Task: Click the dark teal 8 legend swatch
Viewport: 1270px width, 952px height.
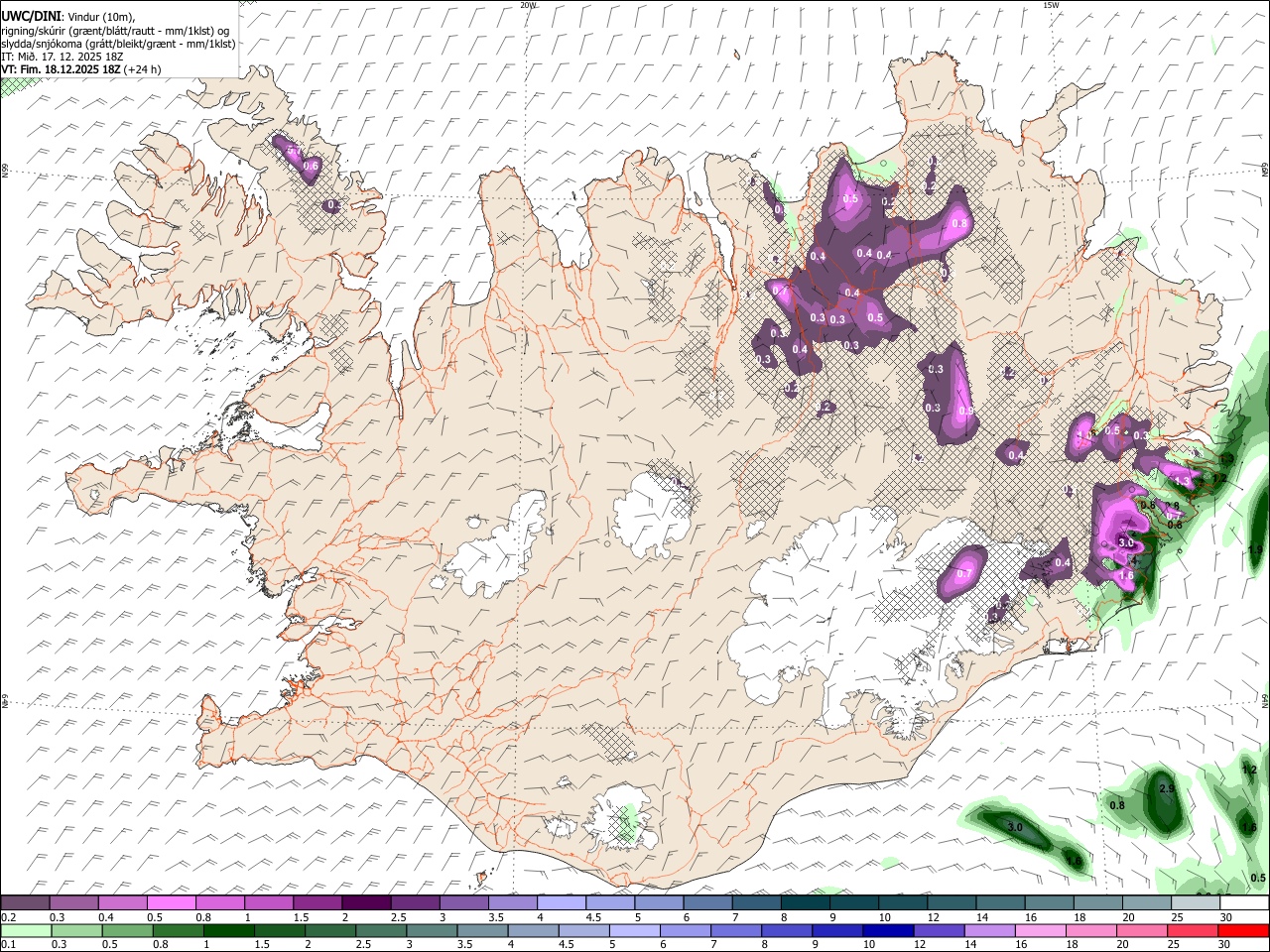Action: [805, 902]
